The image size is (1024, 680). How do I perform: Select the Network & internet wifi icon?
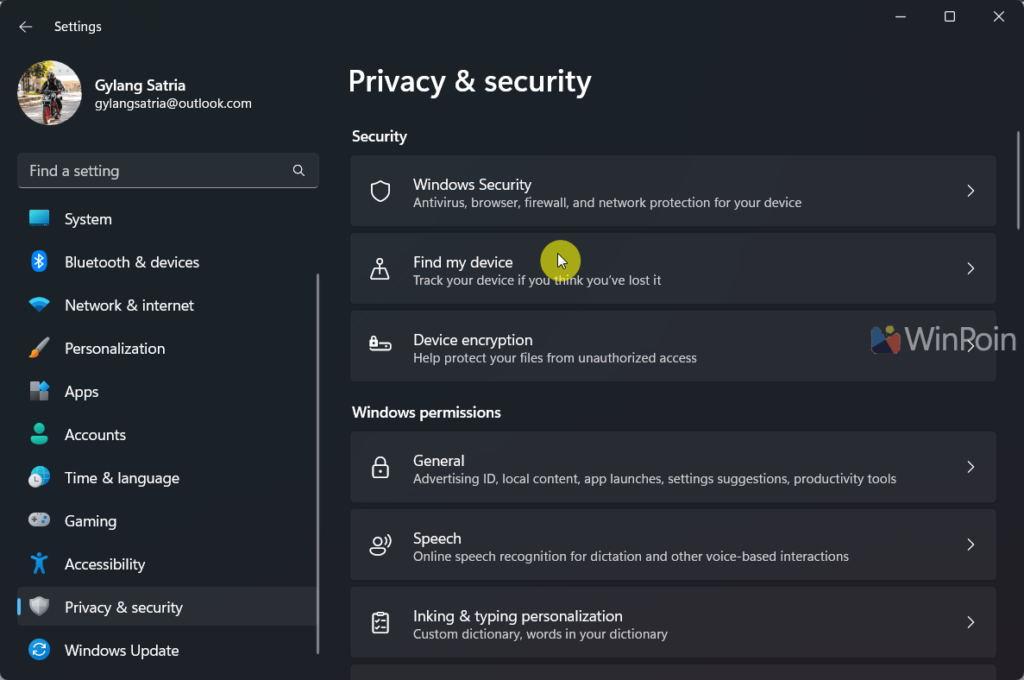(x=39, y=304)
